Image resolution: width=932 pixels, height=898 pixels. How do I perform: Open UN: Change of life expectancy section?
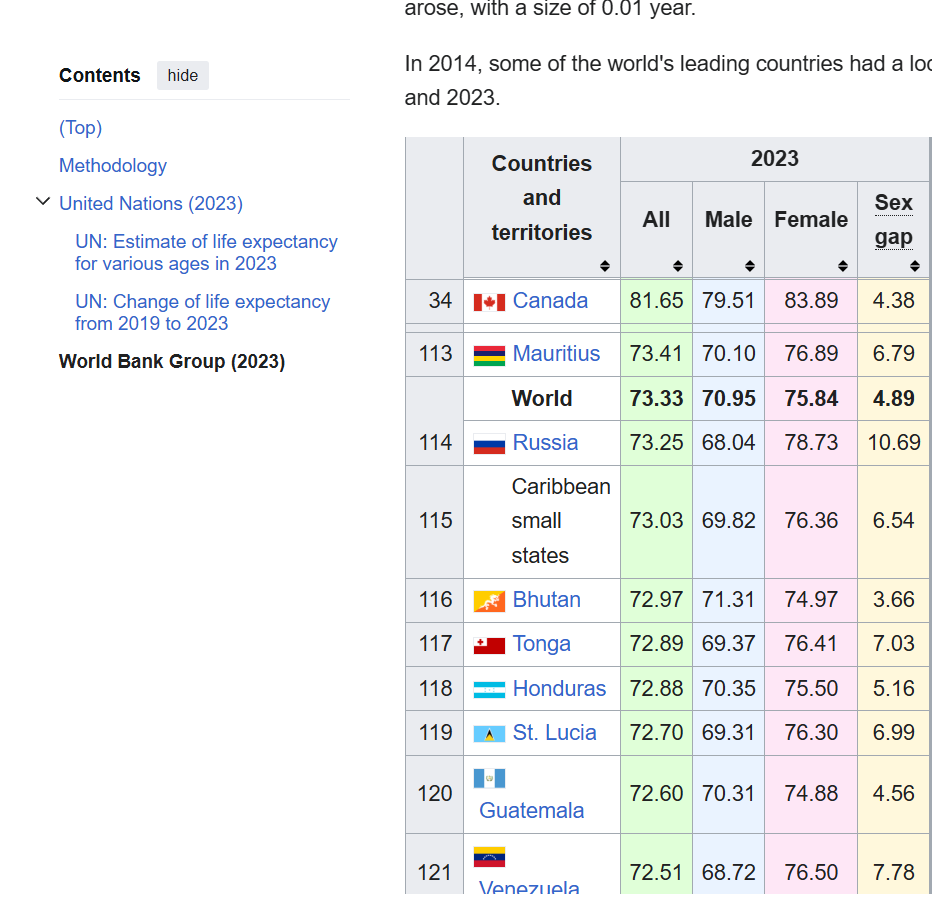point(202,313)
